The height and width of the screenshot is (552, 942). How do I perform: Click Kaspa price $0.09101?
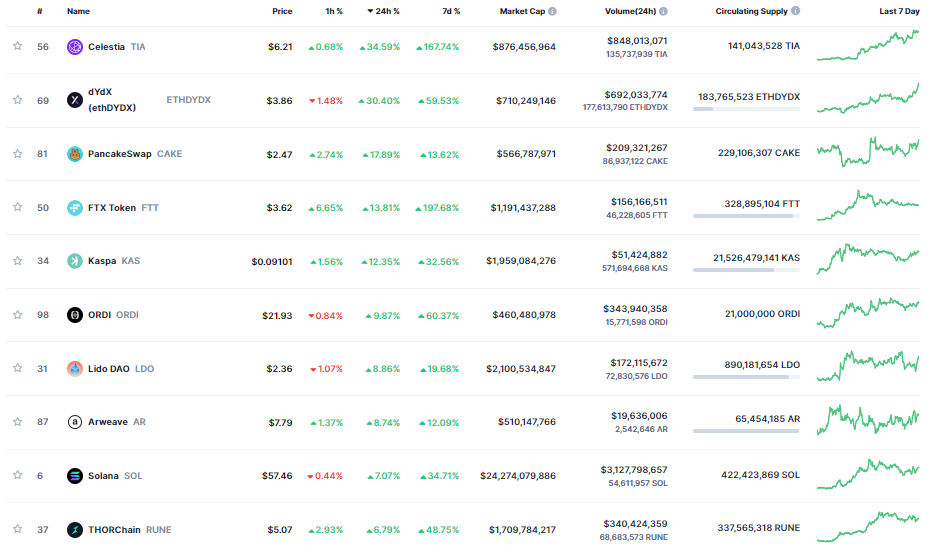point(272,262)
